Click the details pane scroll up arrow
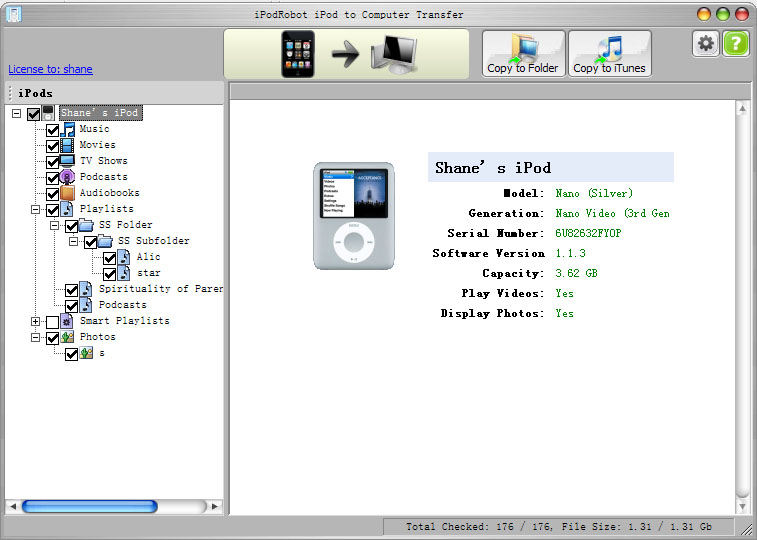This screenshot has width=757, height=540. [x=743, y=109]
